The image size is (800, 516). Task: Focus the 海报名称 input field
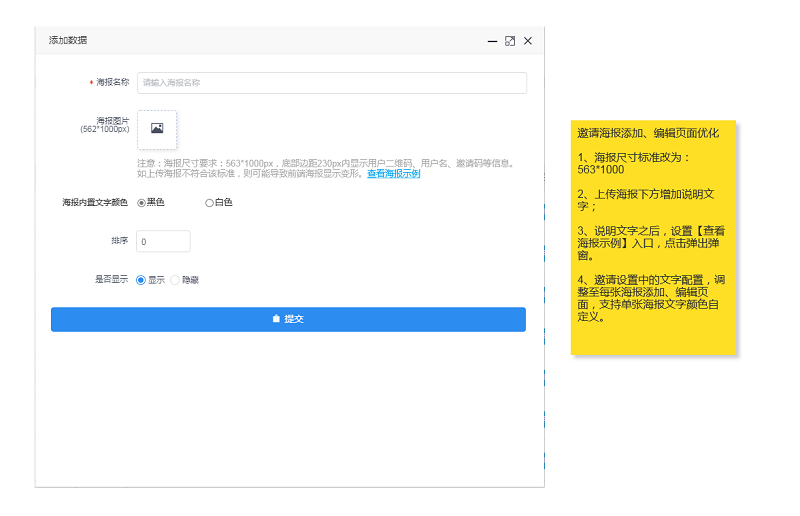[332, 83]
